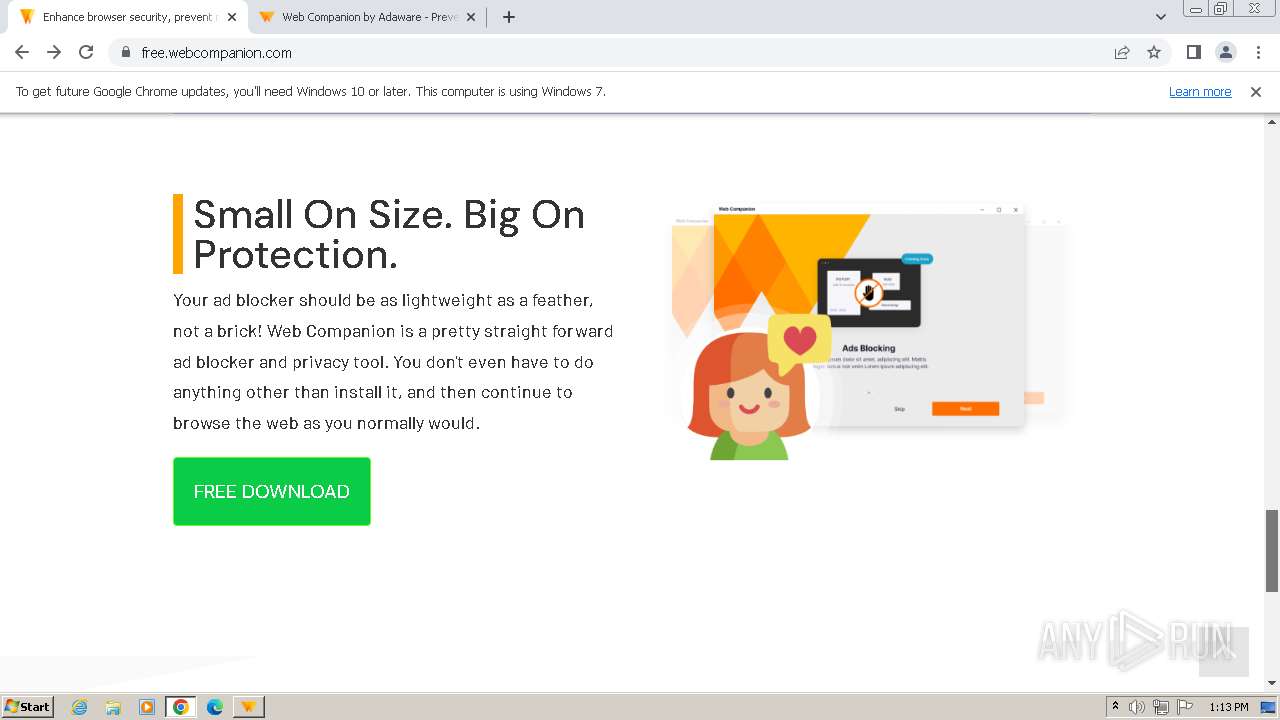Open Microsoft Edge from taskbar

pos(215,707)
